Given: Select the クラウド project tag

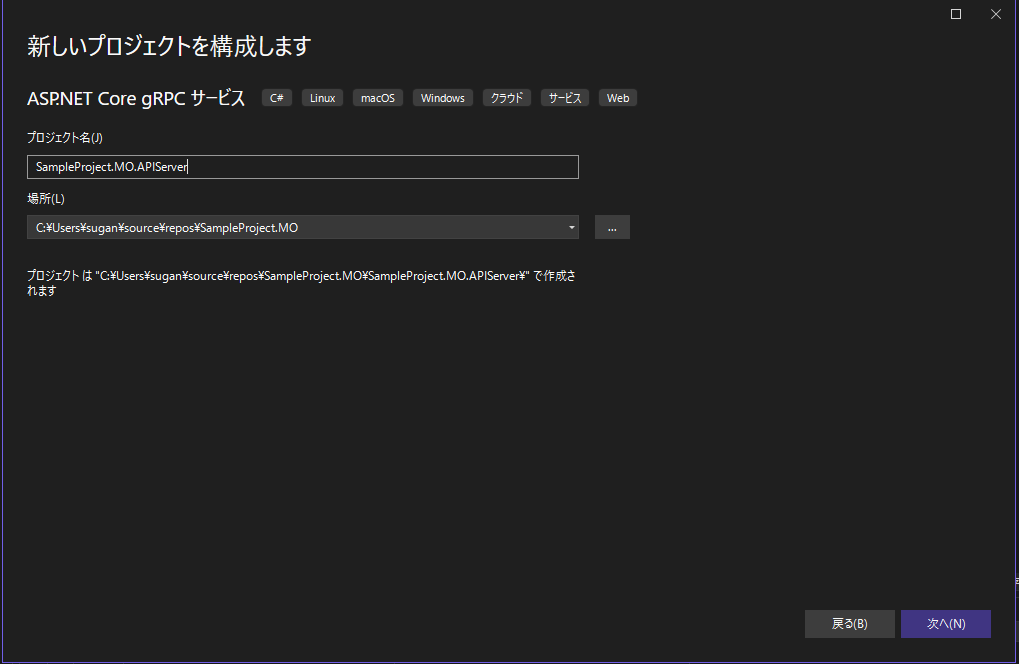Looking at the screenshot, I should click(506, 97).
